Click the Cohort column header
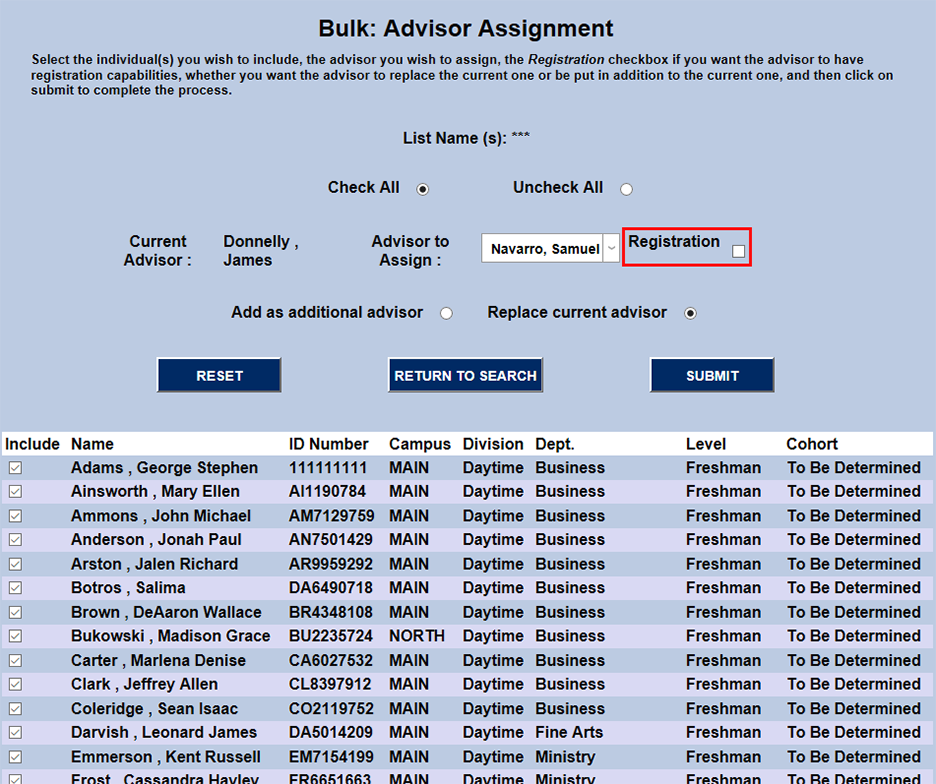Viewport: 936px width, 784px height. point(811,443)
